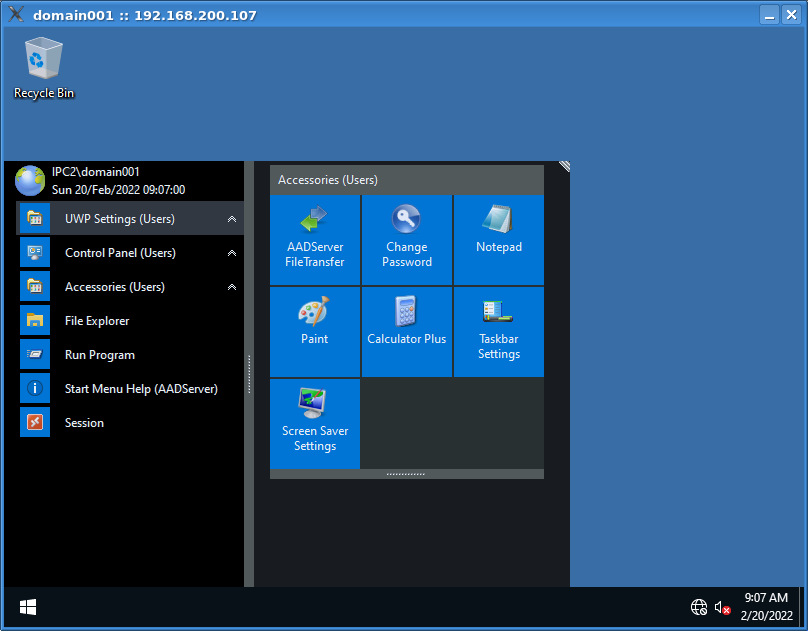Open the Taskbar Settings tile
Image resolution: width=808 pixels, height=631 pixels.
(x=499, y=332)
